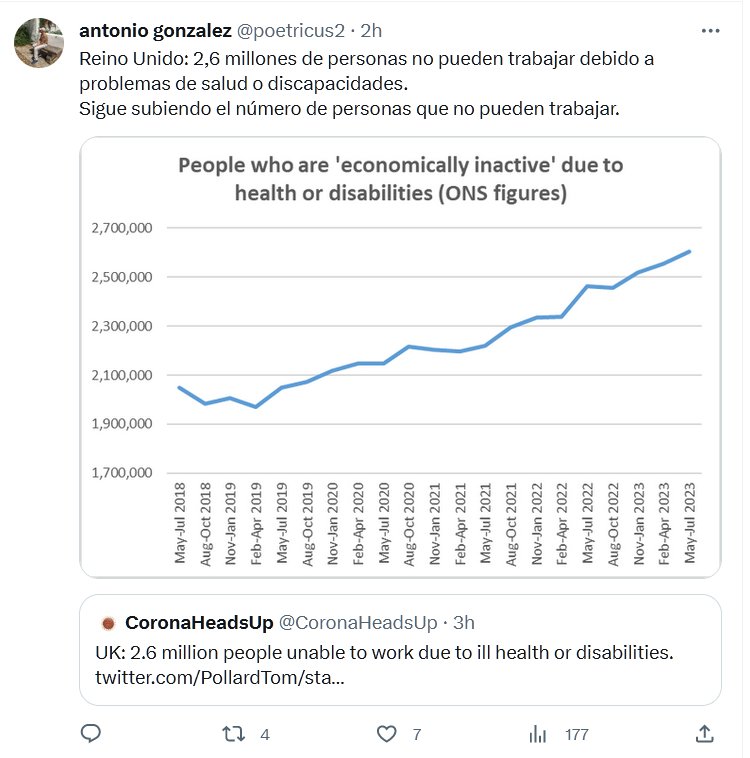Click the 3h timestamp in the quoted tweet
The image size is (750, 758).
[x=463, y=623]
